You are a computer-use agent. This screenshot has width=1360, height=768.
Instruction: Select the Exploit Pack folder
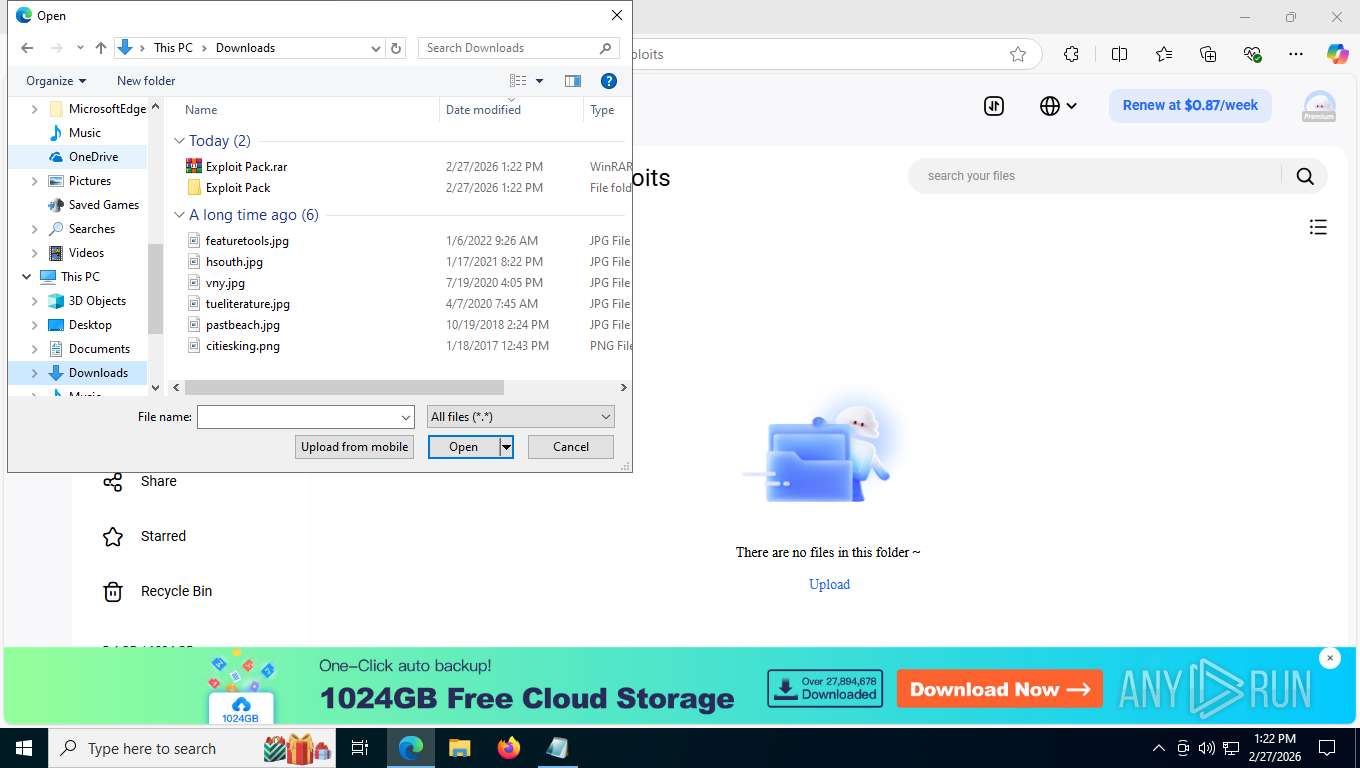coord(238,188)
